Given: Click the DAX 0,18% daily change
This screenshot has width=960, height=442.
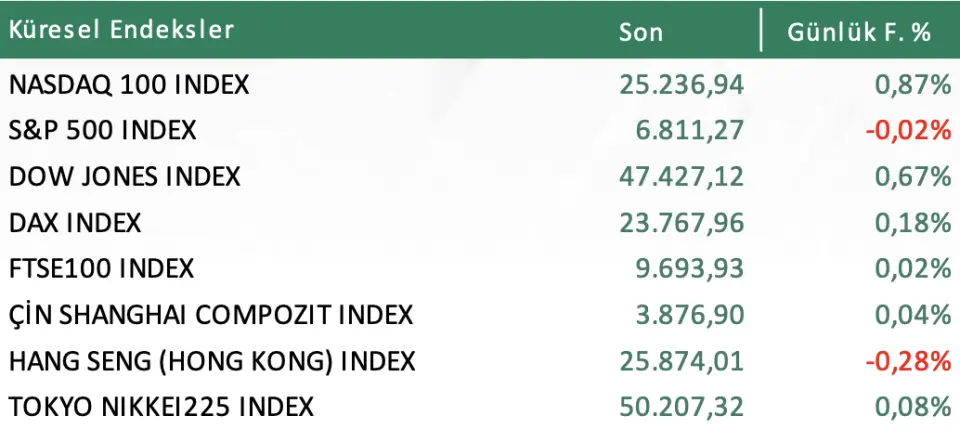Looking at the screenshot, I should 912,223.
